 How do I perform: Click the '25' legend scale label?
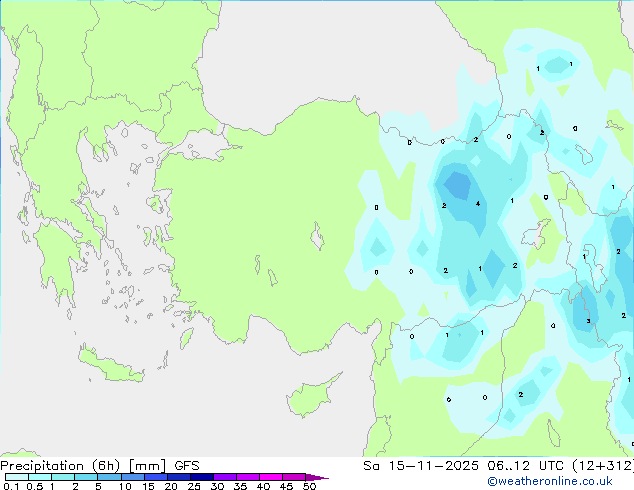tap(194, 486)
